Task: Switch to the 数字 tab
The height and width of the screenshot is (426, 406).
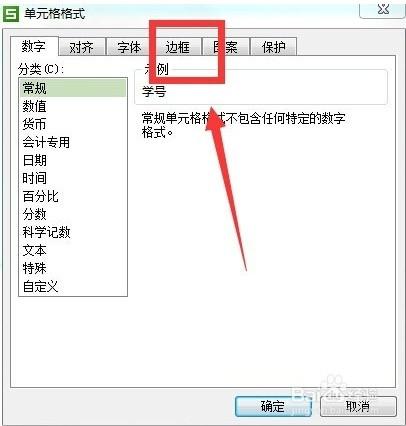Action: pos(34,46)
